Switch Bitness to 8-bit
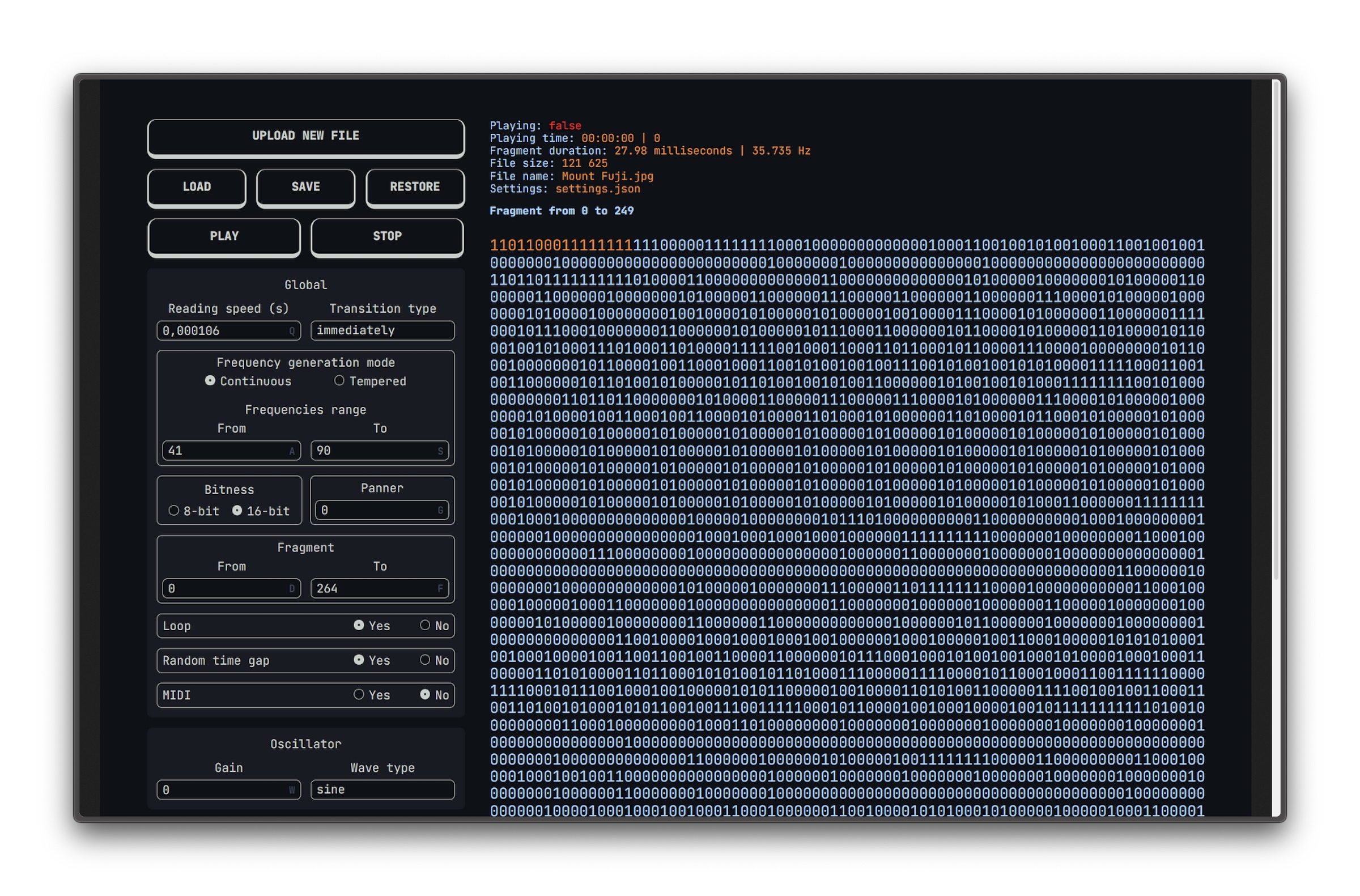This screenshot has height=896, width=1360. tap(175, 511)
